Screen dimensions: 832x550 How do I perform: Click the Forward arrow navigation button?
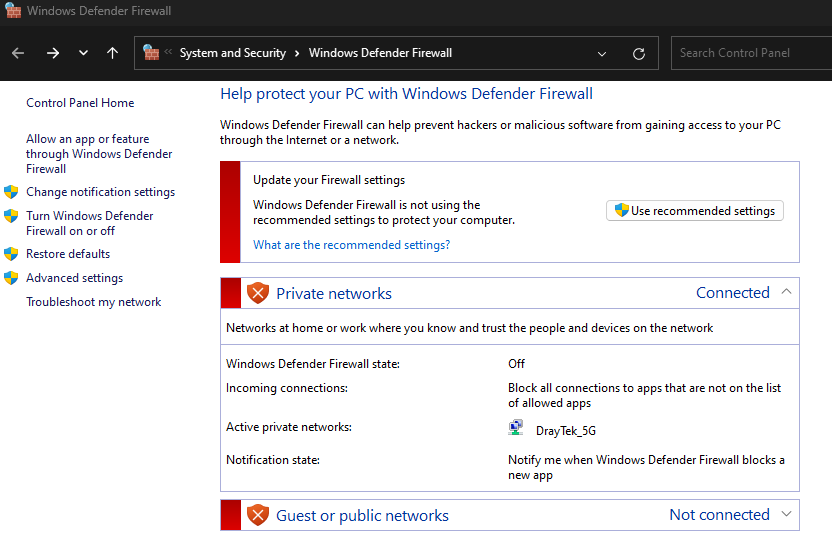pyautogui.click(x=53, y=53)
